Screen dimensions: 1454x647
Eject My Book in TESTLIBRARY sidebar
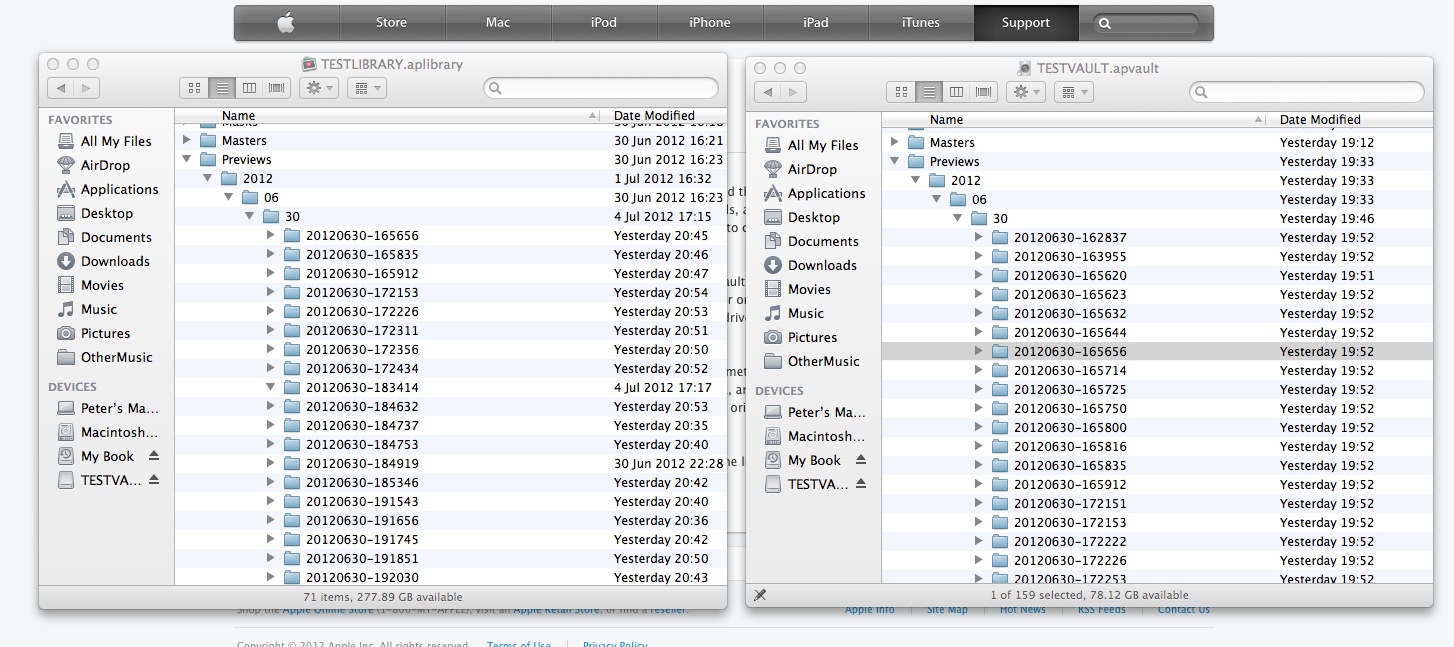point(154,456)
